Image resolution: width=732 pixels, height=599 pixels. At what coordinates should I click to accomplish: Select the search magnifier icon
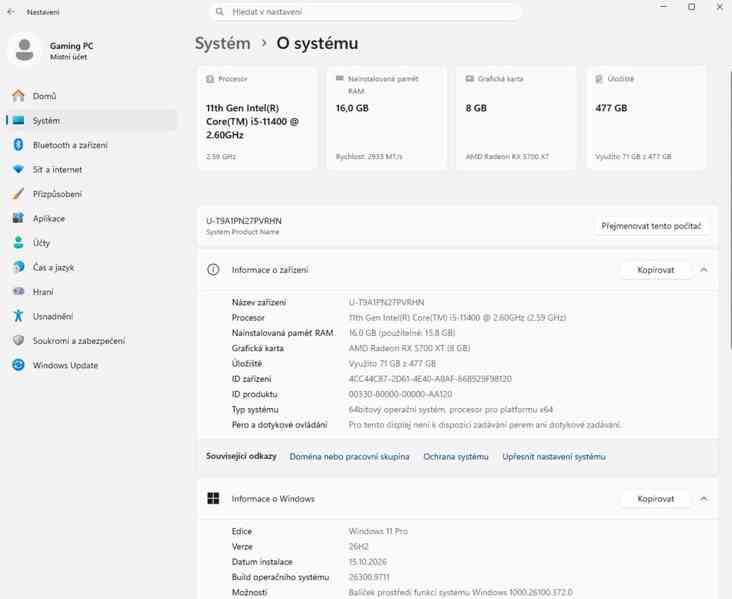(219, 12)
